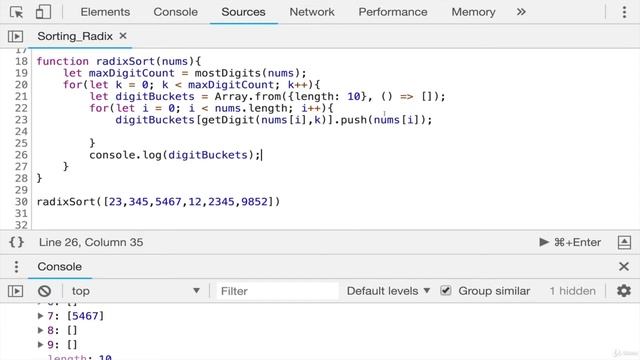Close the Sorting_Radix snippet tab
This screenshot has height=360, width=640.
click(123, 36)
